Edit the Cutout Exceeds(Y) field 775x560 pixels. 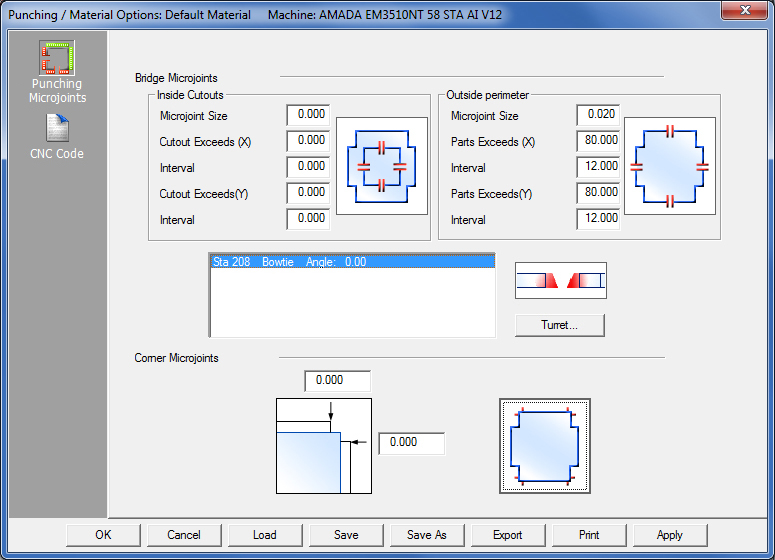(308, 193)
